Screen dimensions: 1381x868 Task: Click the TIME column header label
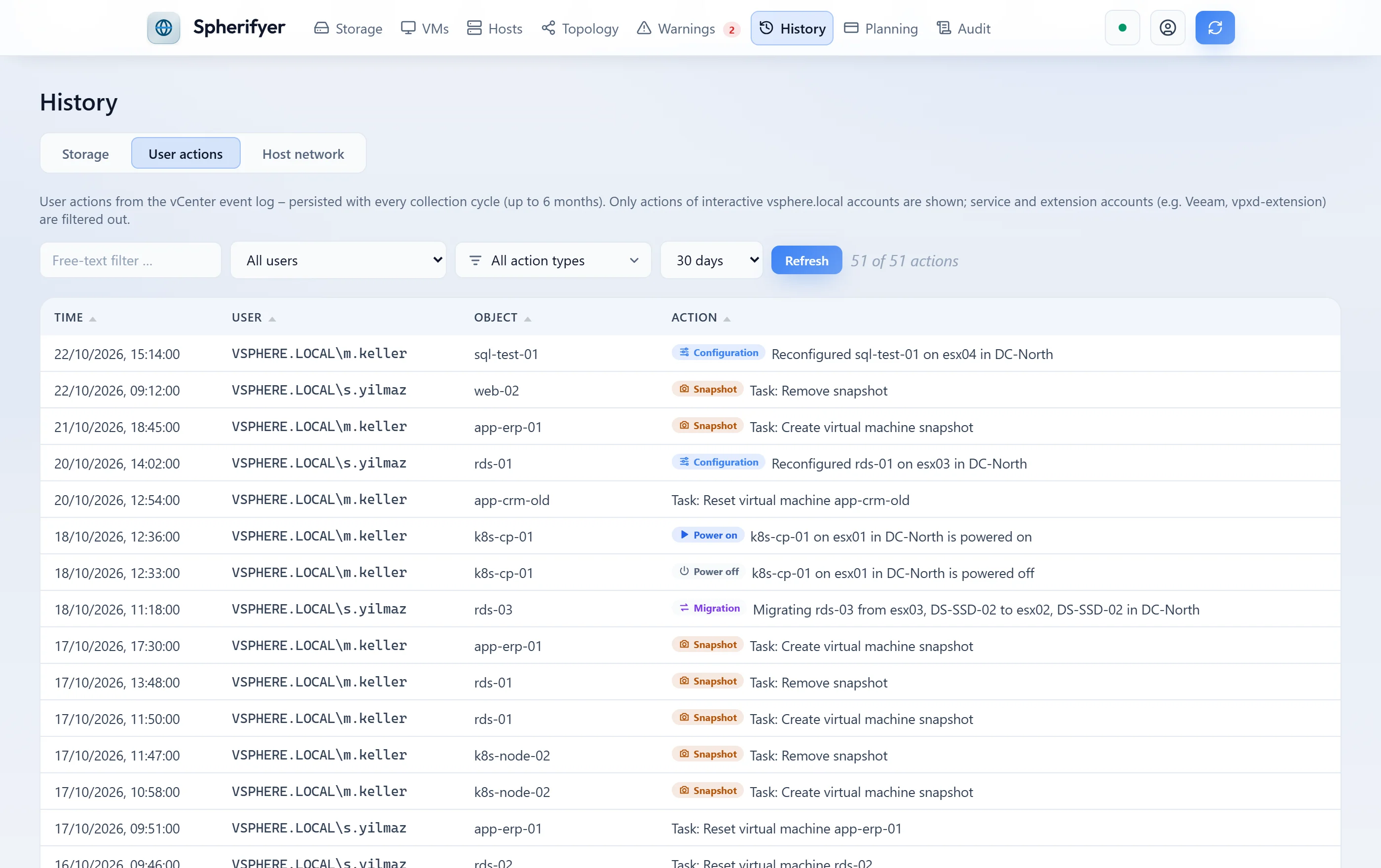[68, 318]
